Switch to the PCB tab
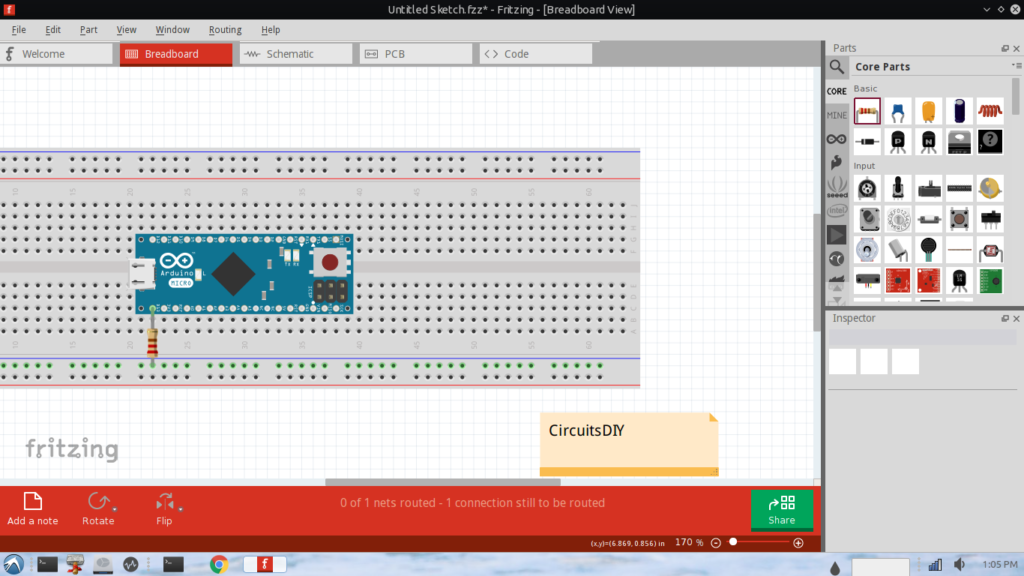 [416, 54]
